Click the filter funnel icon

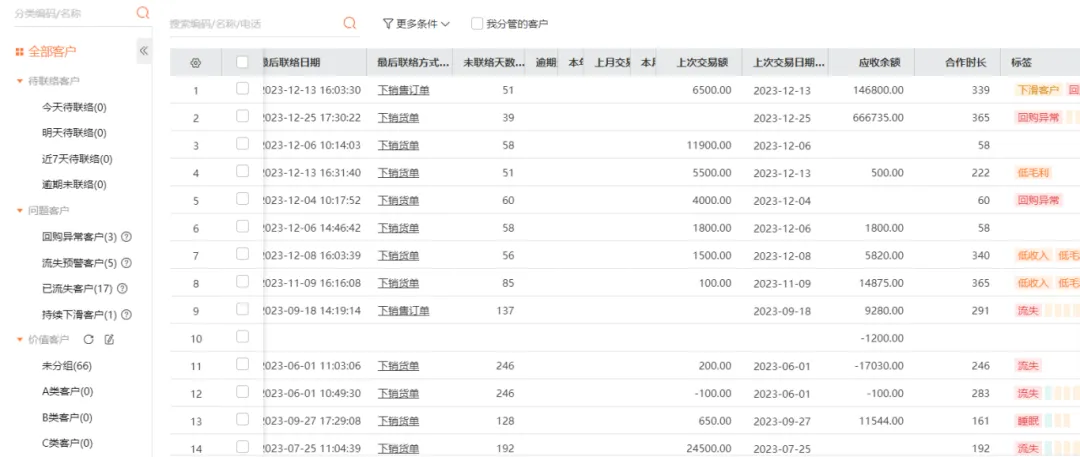point(388,23)
